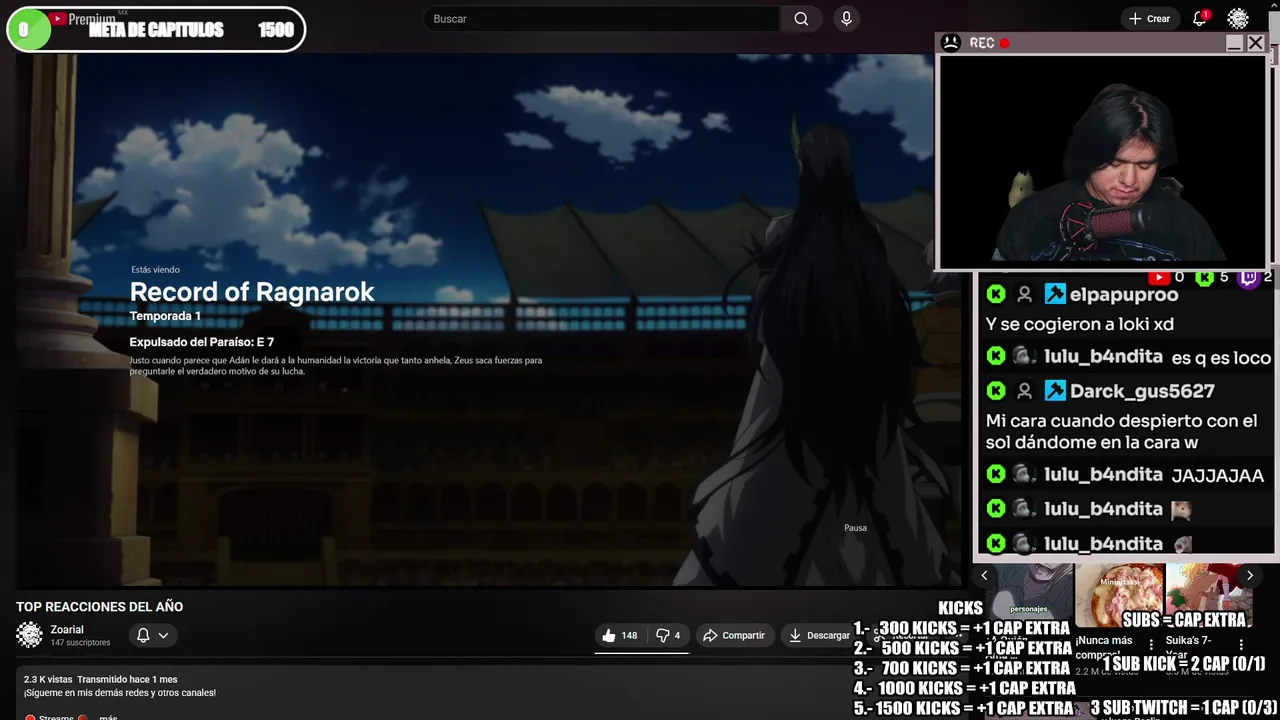Click the Kick badge beside Darck_gus5627
The height and width of the screenshot is (720, 1280).
(996, 391)
